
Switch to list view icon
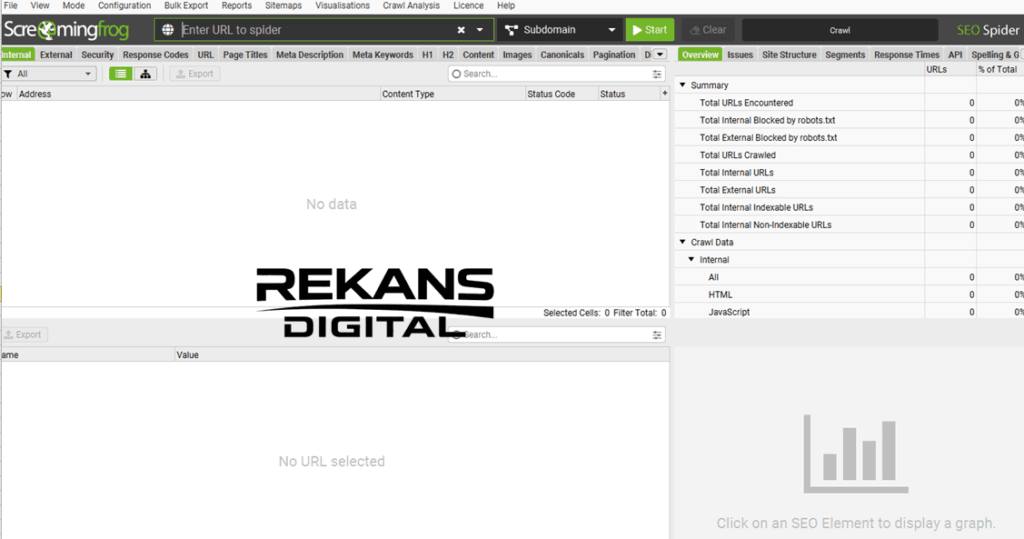pyautogui.click(x=120, y=74)
